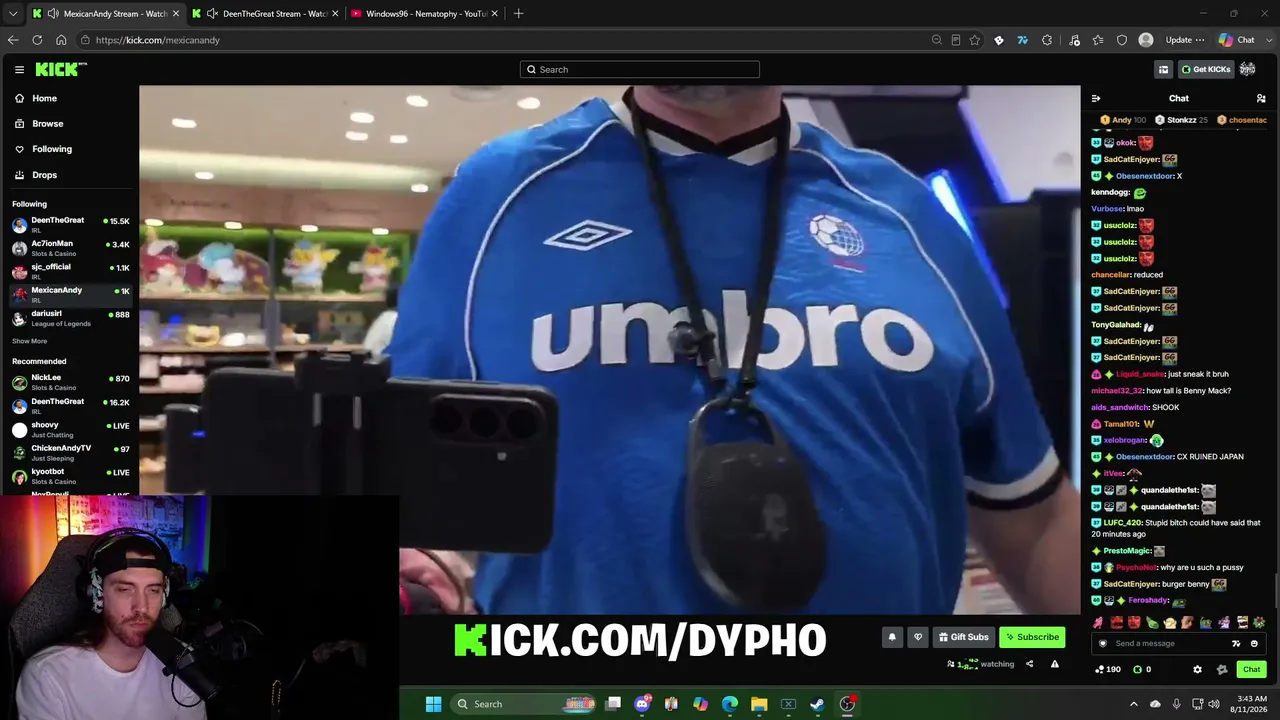Click the Get KICKs button
Screen dimensions: 1280x720
tap(1206, 69)
